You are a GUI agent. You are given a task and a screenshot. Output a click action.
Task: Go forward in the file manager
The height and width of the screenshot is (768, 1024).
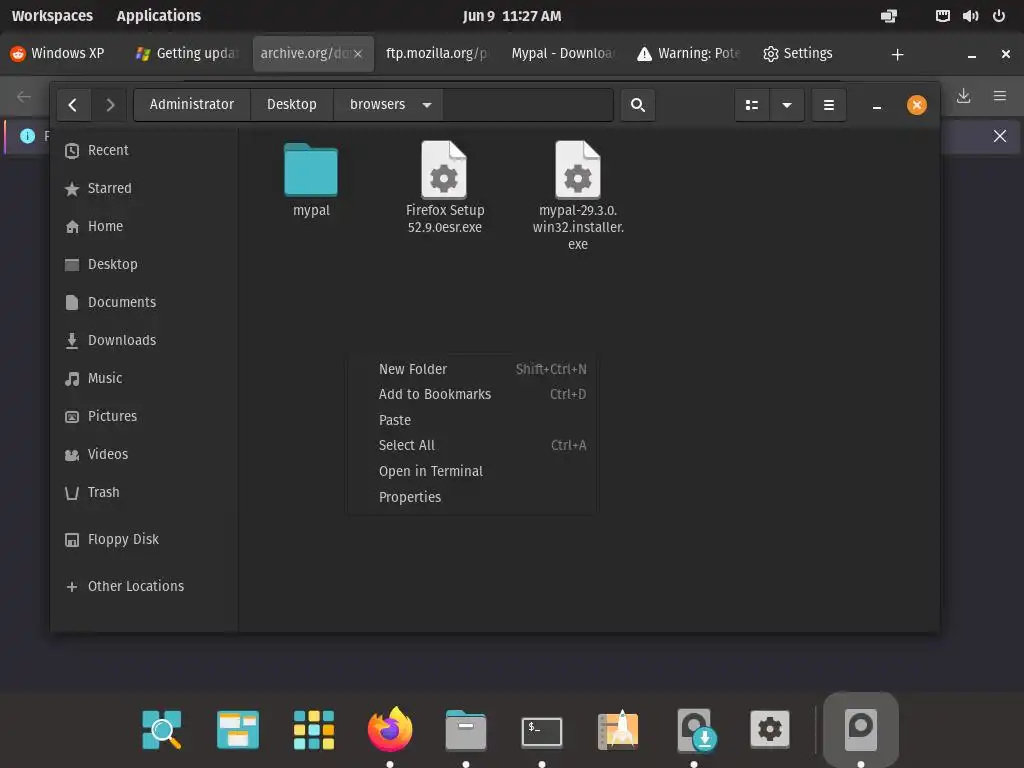point(110,104)
